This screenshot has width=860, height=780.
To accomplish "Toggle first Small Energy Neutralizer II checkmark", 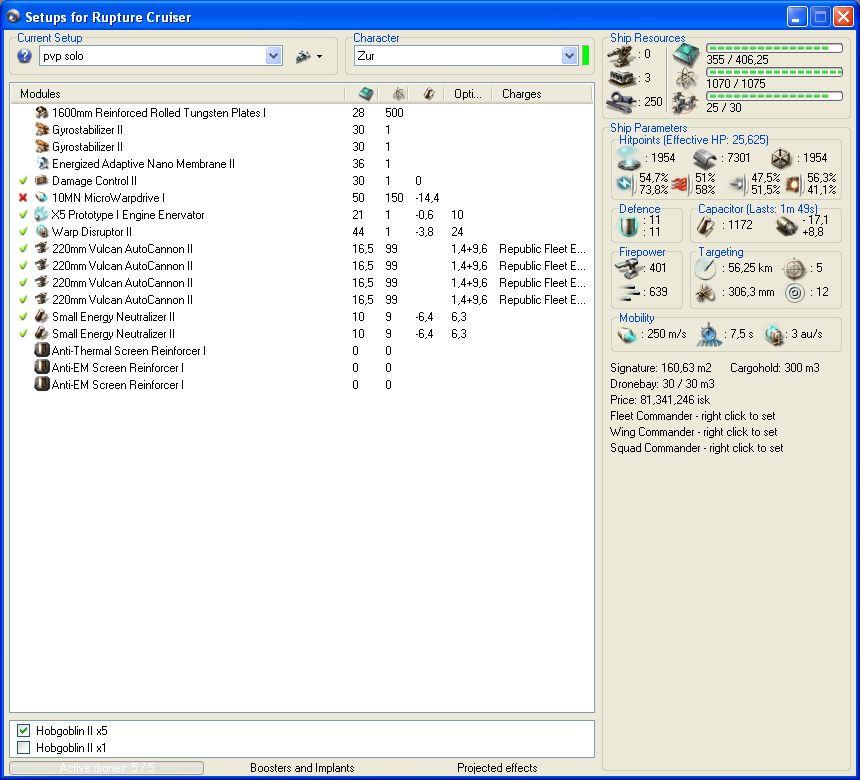I will coord(23,316).
